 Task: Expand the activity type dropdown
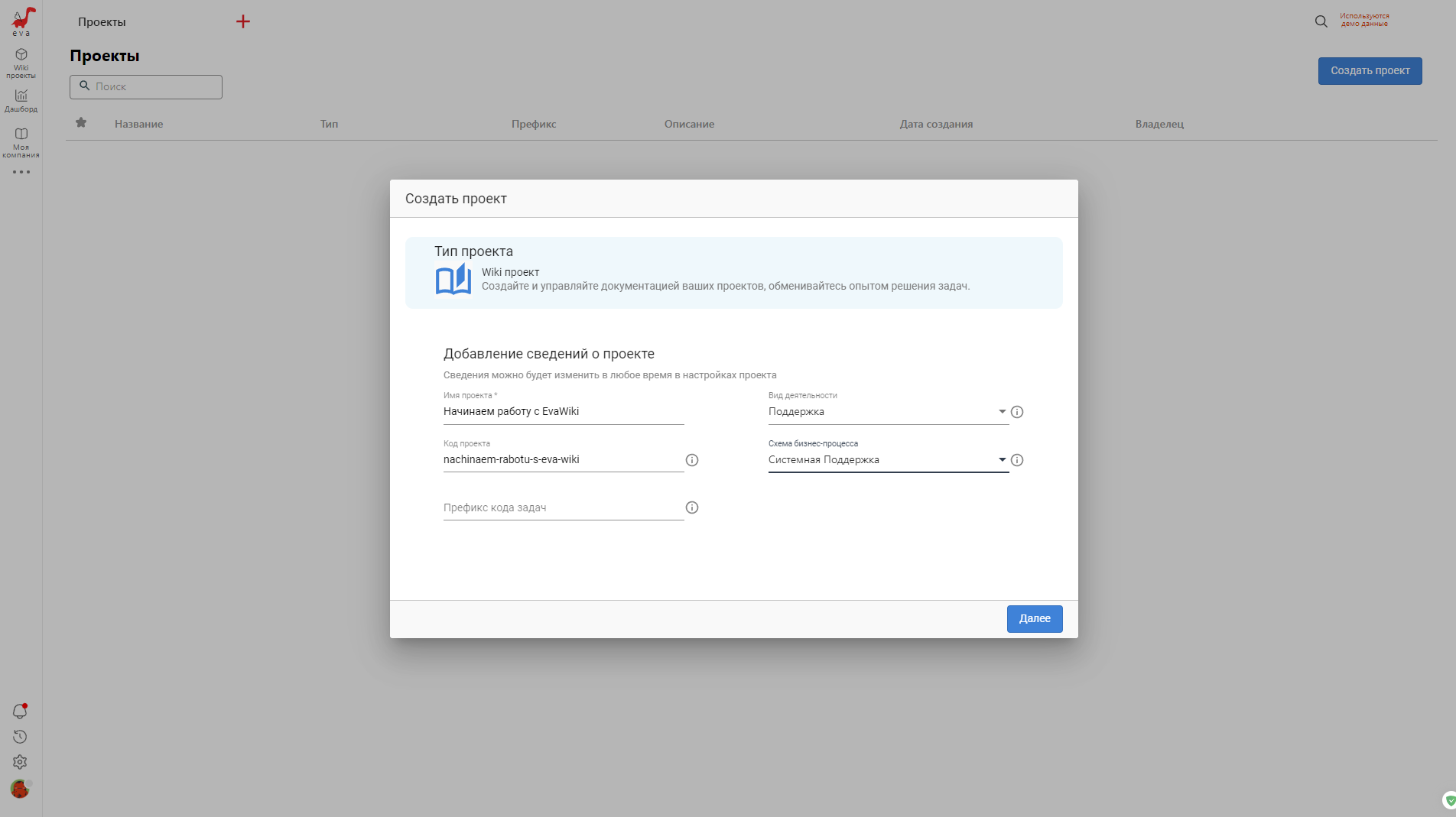point(1002,412)
